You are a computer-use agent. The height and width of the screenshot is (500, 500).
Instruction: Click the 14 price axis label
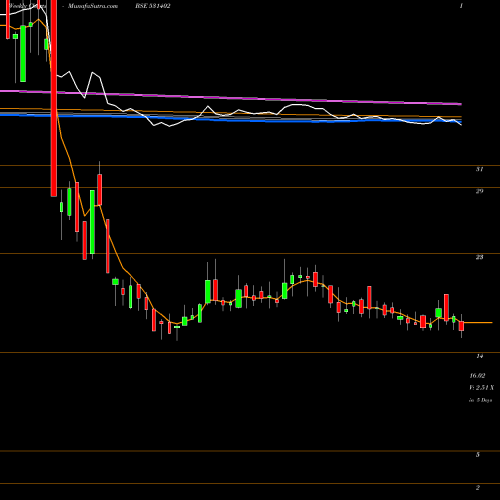(x=479, y=356)
